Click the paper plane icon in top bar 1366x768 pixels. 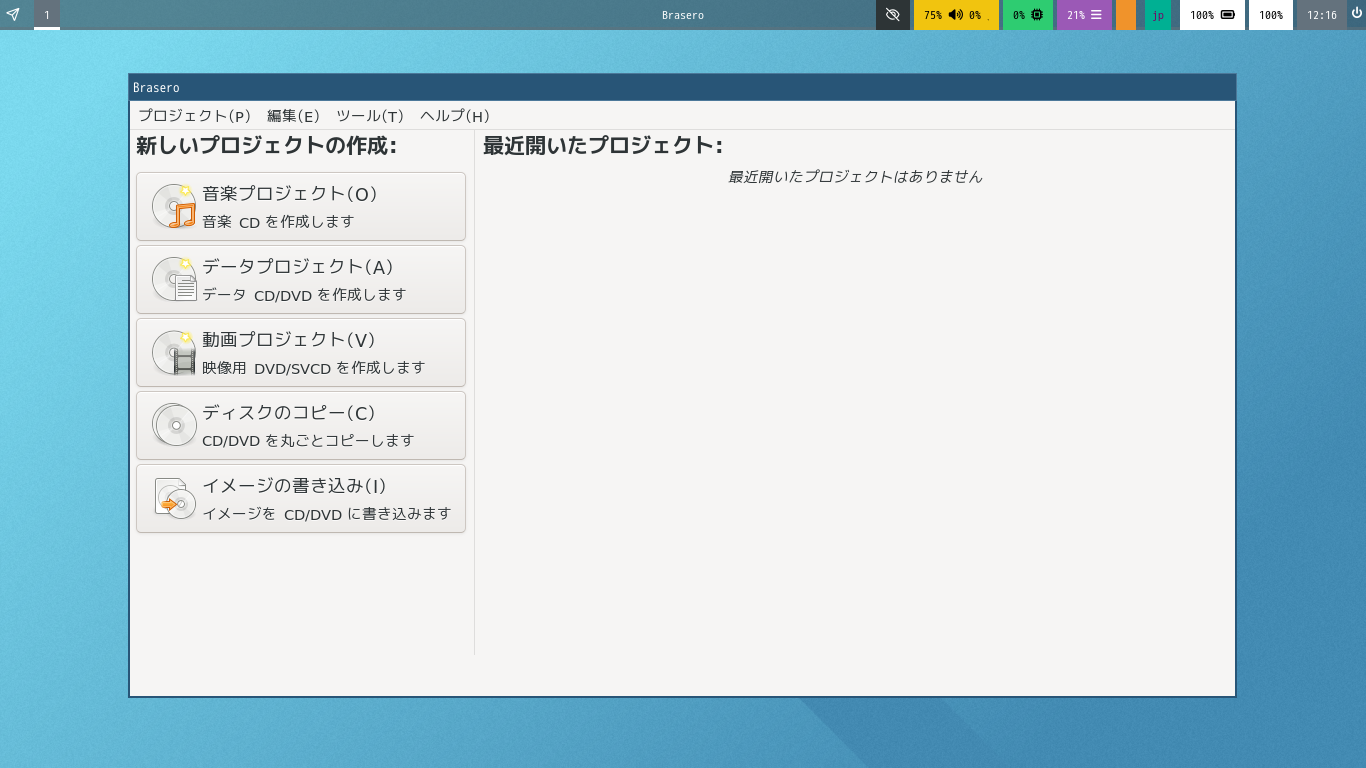click(13, 15)
